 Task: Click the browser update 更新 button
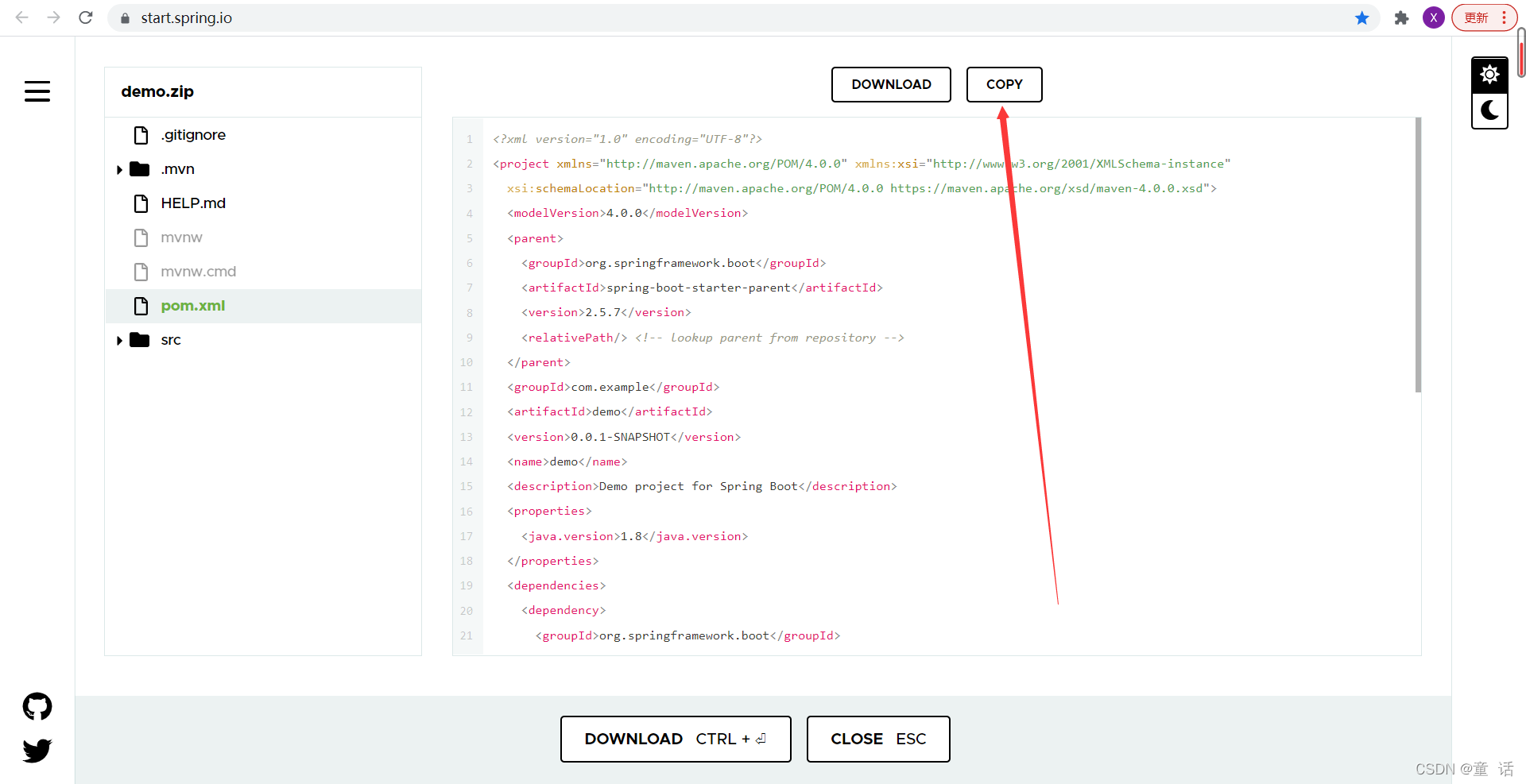tap(1485, 17)
